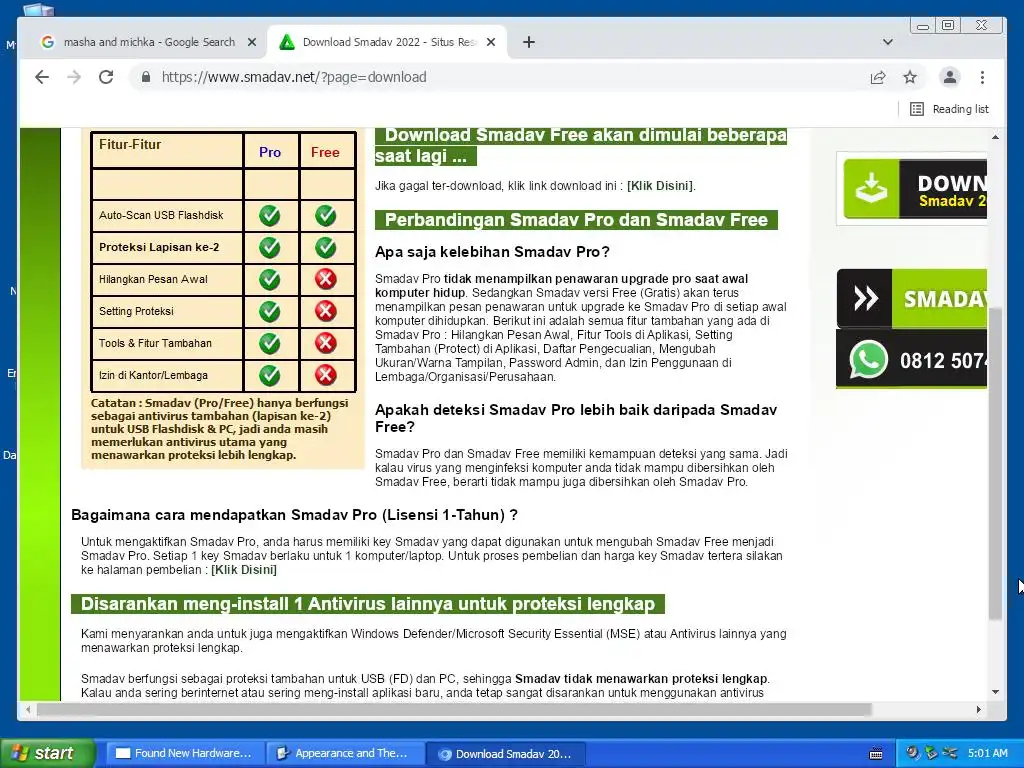Switch to Found New Hardware taskbar window

tap(184, 754)
